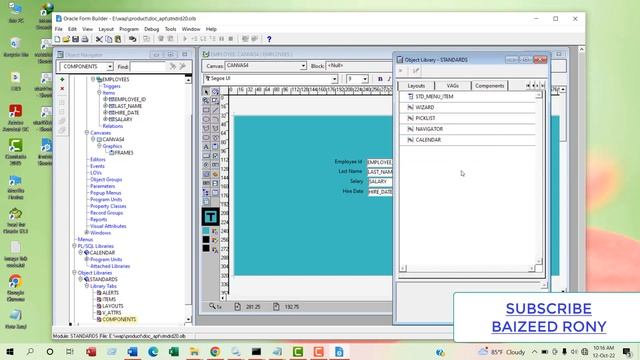Click the Find input field in Object Navigator
The height and width of the screenshot is (360, 640).
[x=147, y=67]
